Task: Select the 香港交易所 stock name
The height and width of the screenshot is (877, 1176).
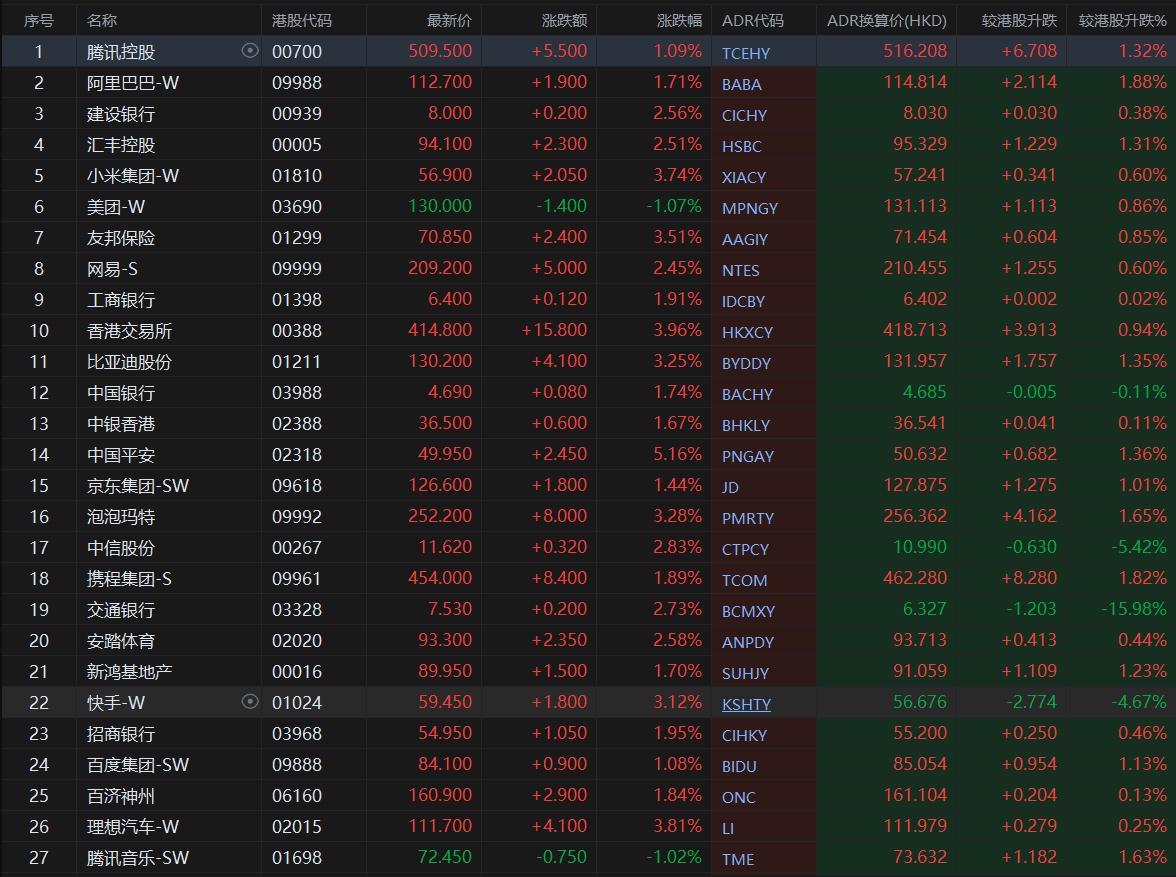Action: point(129,331)
